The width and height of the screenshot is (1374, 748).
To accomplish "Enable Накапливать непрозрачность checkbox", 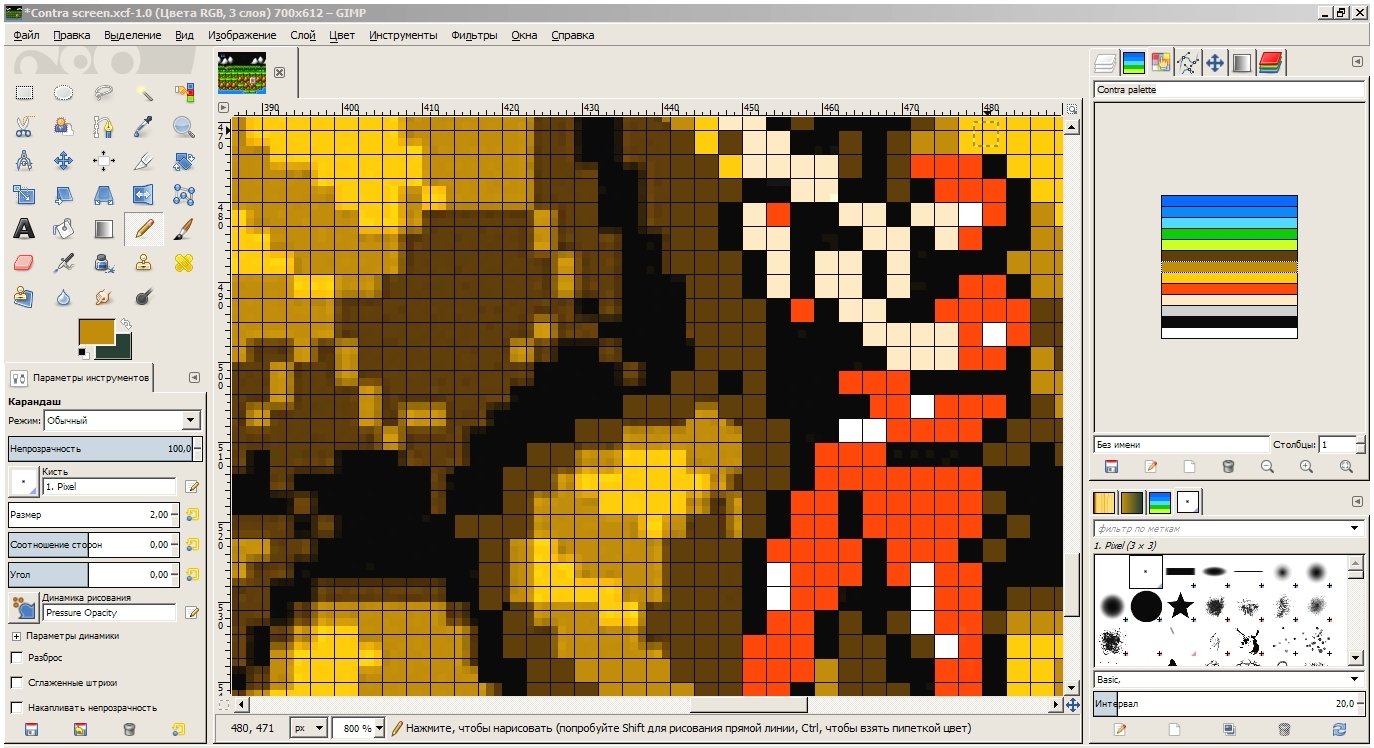I will (x=16, y=708).
